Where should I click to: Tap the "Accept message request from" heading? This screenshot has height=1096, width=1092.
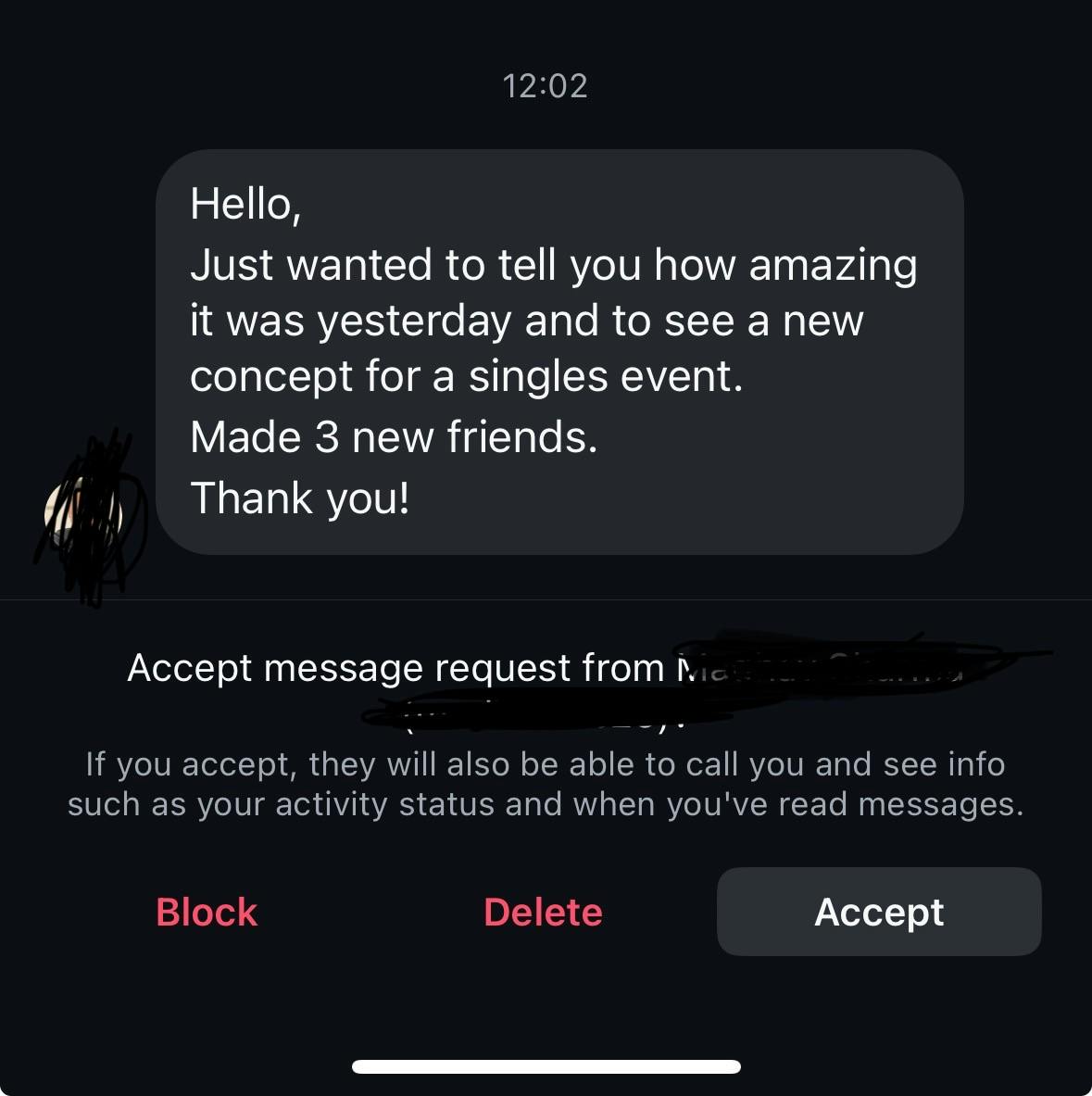[x=395, y=668]
